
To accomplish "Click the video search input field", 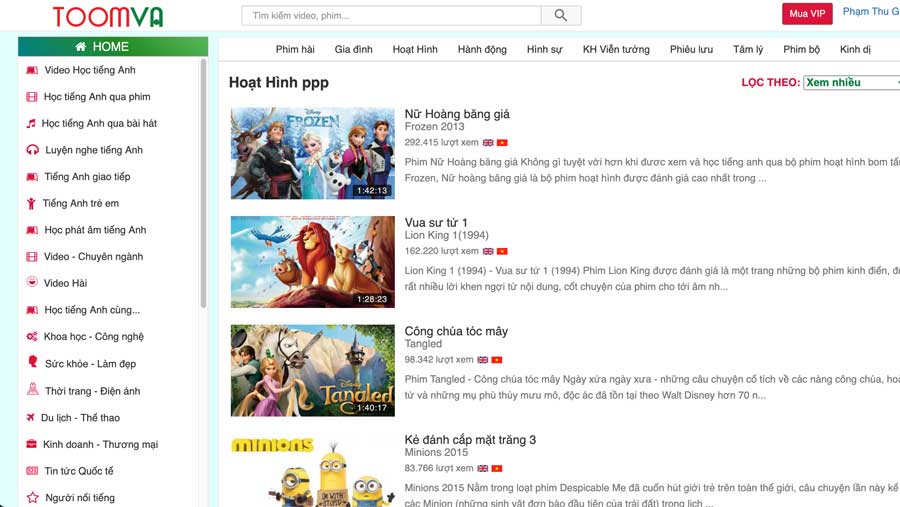I will click(x=391, y=16).
